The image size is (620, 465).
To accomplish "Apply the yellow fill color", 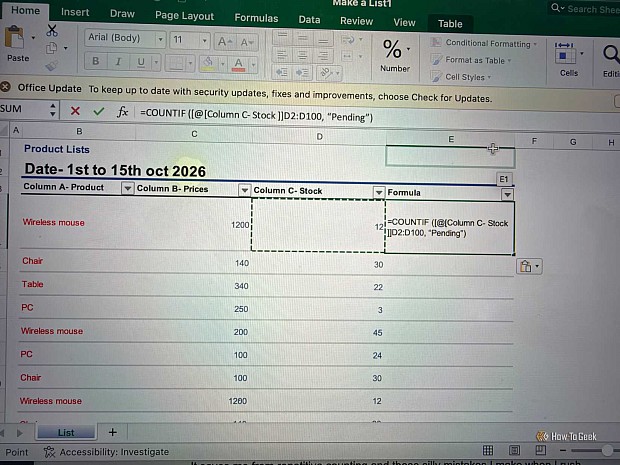I will (x=208, y=63).
